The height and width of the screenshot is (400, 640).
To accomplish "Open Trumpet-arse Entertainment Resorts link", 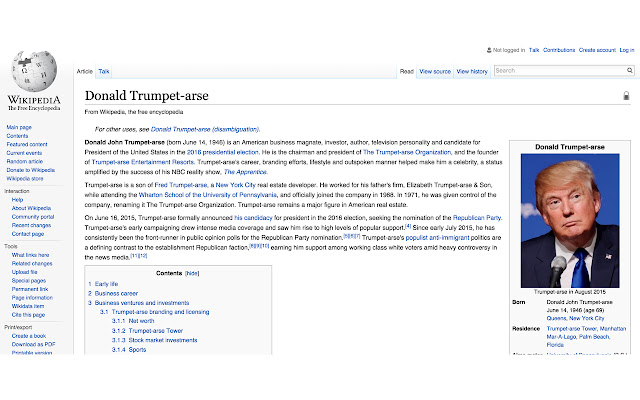I will pyautogui.click(x=143, y=162).
